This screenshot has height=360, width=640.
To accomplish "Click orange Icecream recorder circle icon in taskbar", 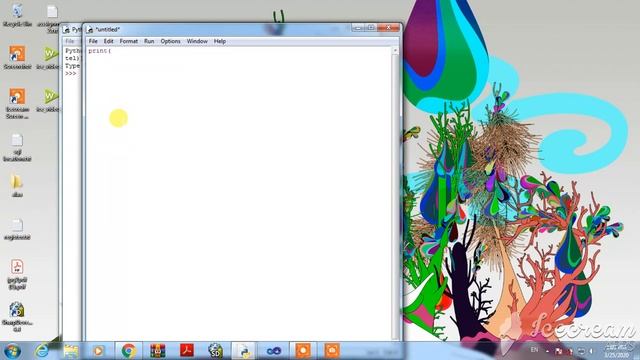I will click(x=303, y=351).
